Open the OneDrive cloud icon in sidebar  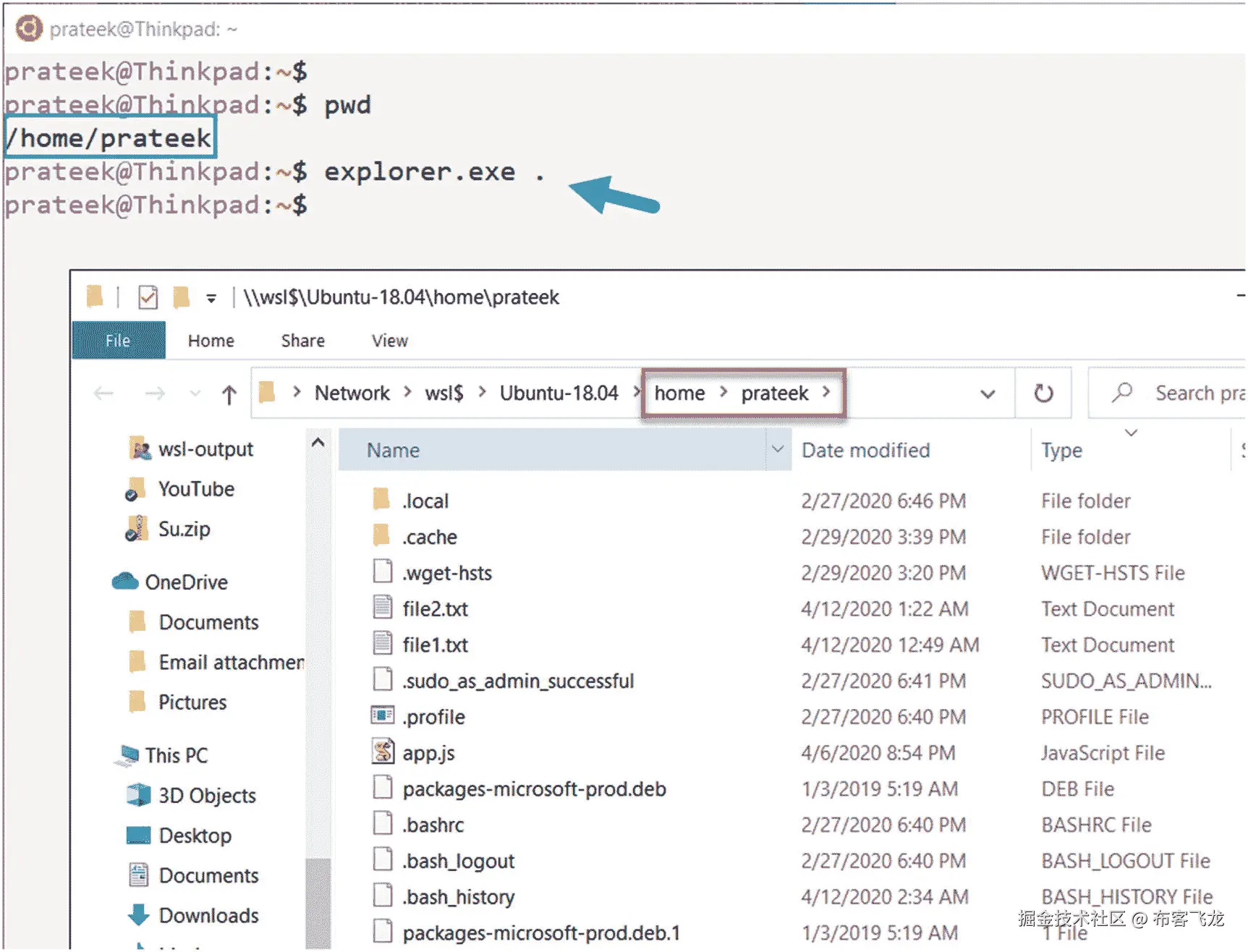click(x=125, y=582)
